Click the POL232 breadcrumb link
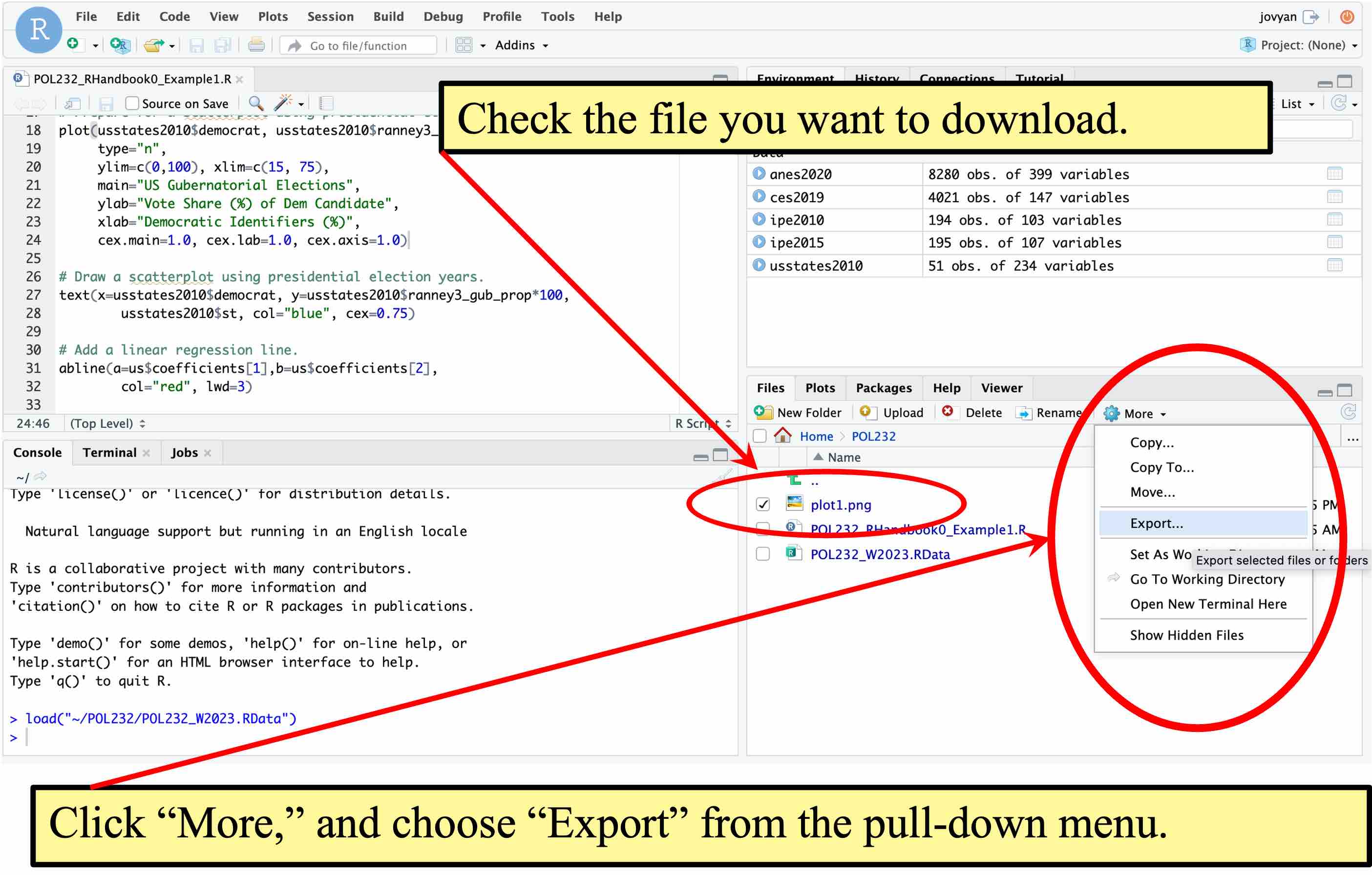Viewport: 1372px width, 875px height. [873, 437]
